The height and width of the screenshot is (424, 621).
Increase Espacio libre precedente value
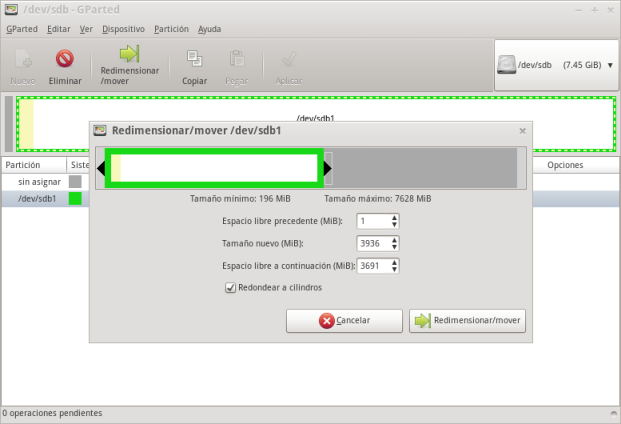pyautogui.click(x=394, y=217)
